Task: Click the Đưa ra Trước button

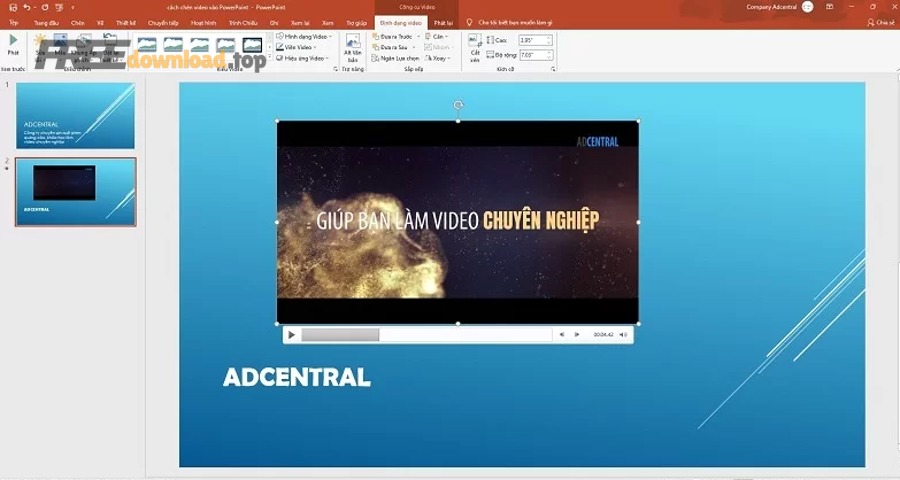Action: pos(392,36)
